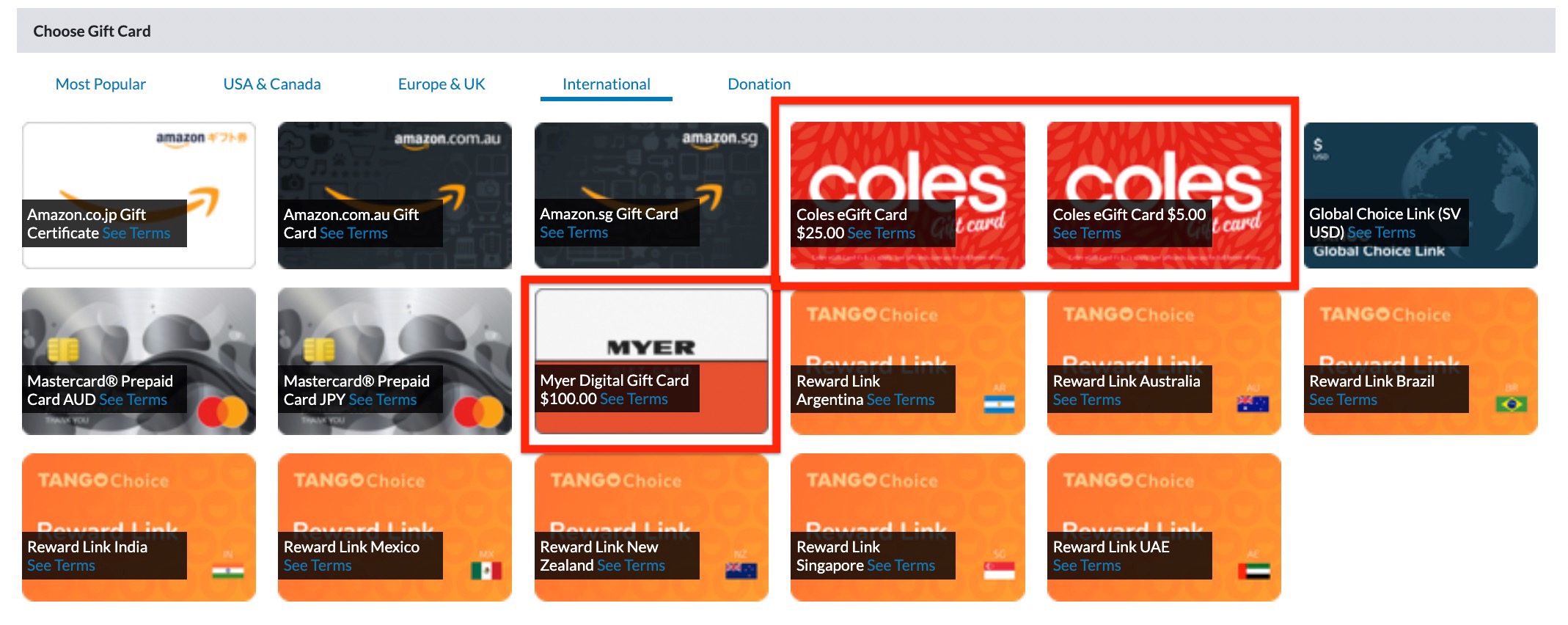Screen dimensions: 1568x625
Task: View See Terms for Mastercard Prepaid Card AUD
Action: 133,400
